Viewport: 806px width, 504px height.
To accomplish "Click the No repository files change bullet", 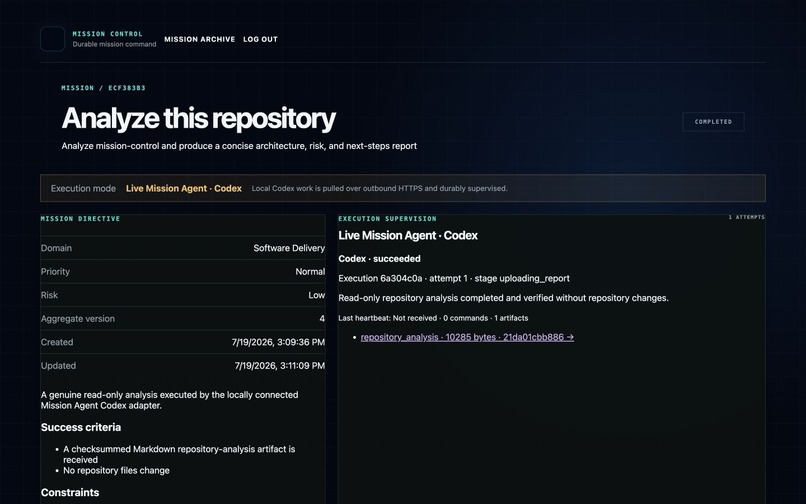I will 116,470.
